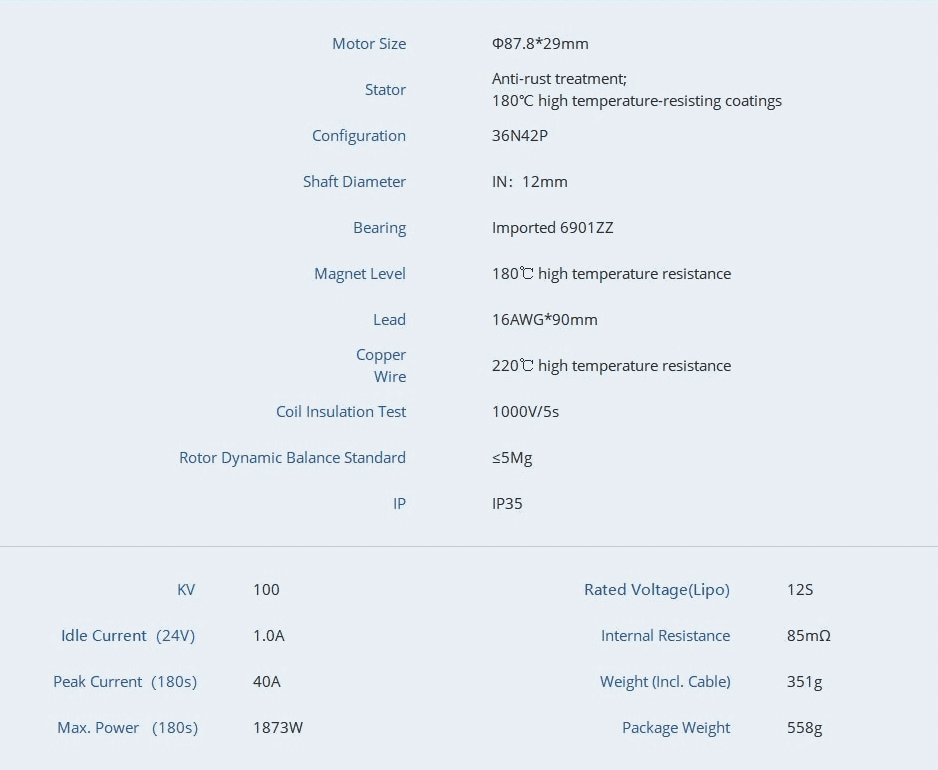Click the Shaft Diameter label
The height and width of the screenshot is (770, 938).
354,182
